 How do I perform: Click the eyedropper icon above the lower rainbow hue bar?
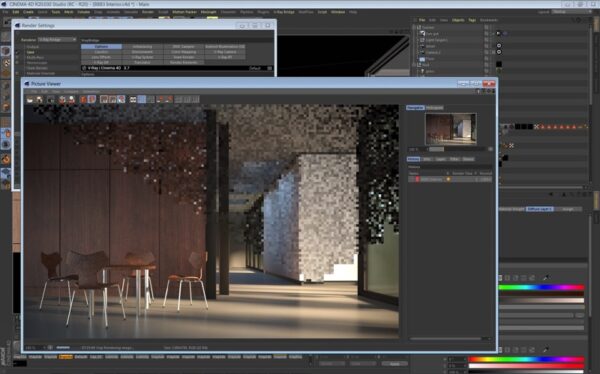(546, 350)
